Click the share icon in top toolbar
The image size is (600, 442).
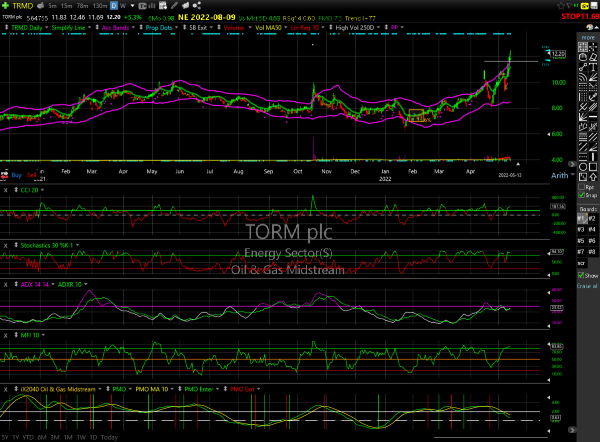[x=197, y=5]
